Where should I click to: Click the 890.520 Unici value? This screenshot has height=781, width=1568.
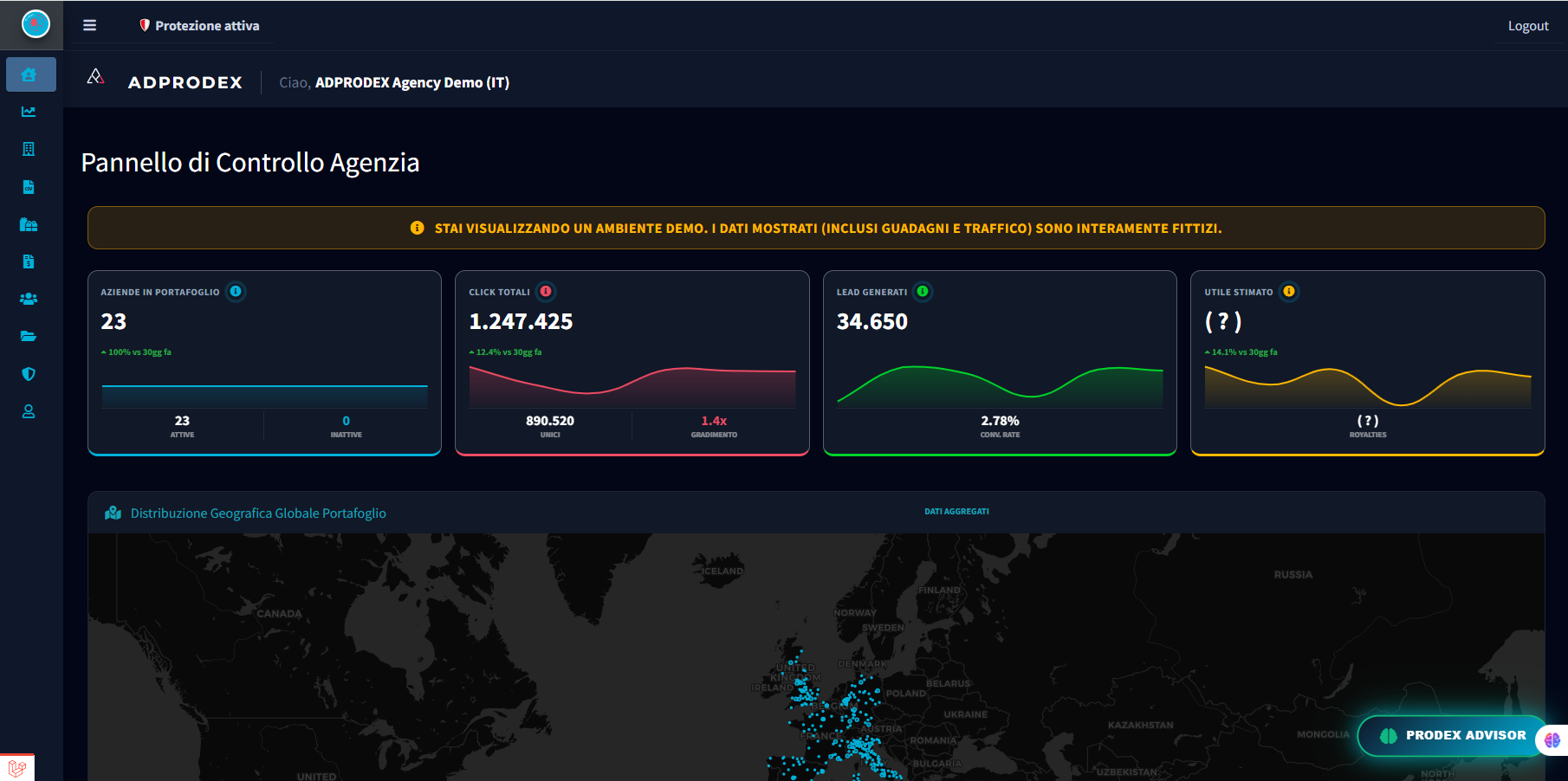tap(550, 421)
